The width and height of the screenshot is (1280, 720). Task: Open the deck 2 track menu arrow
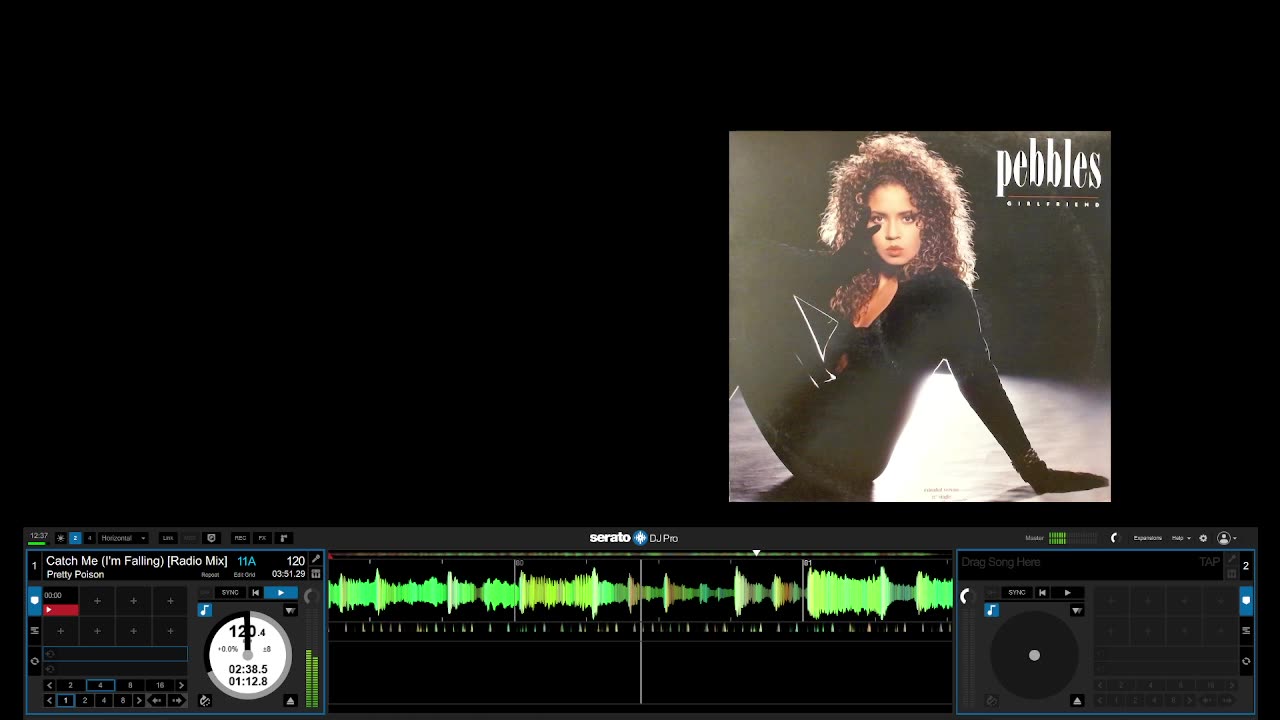[x=1077, y=610]
